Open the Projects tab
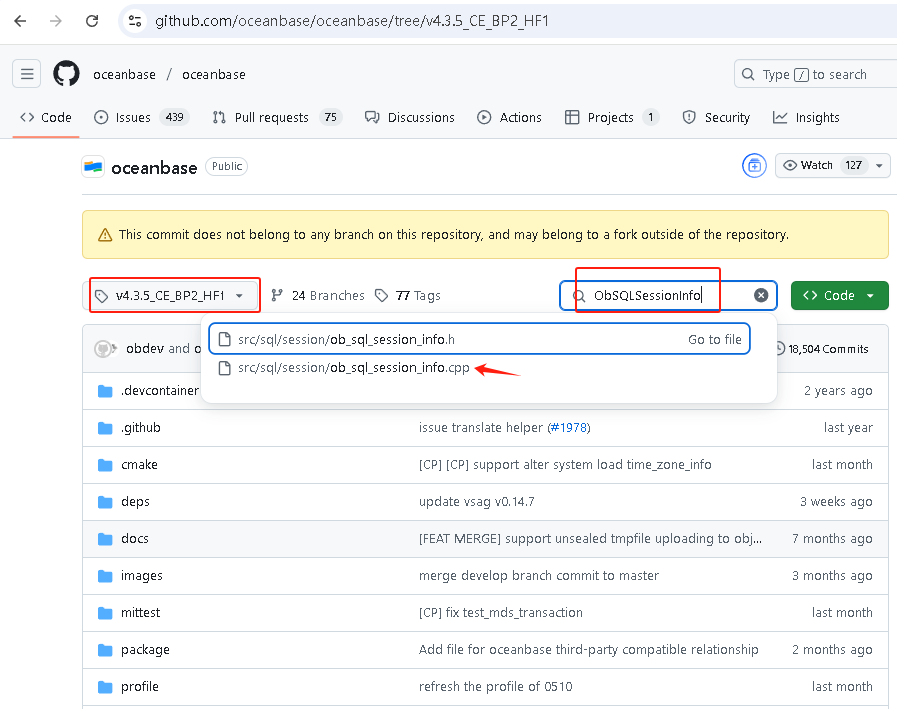 (612, 117)
